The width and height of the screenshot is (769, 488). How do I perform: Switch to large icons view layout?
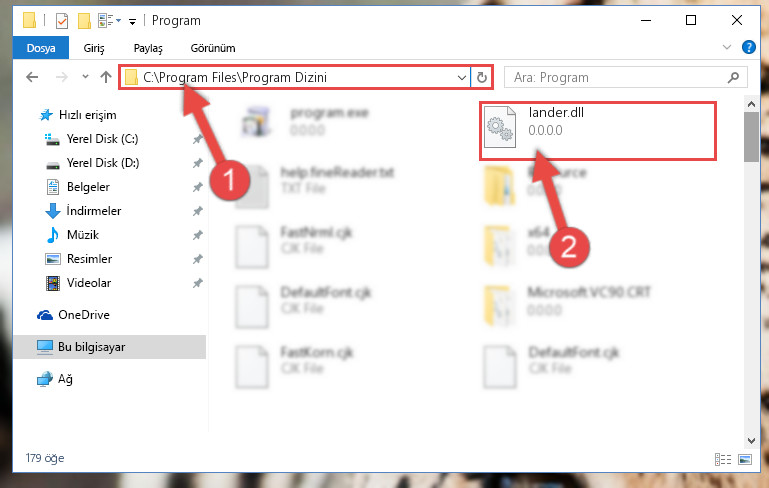pos(744,459)
